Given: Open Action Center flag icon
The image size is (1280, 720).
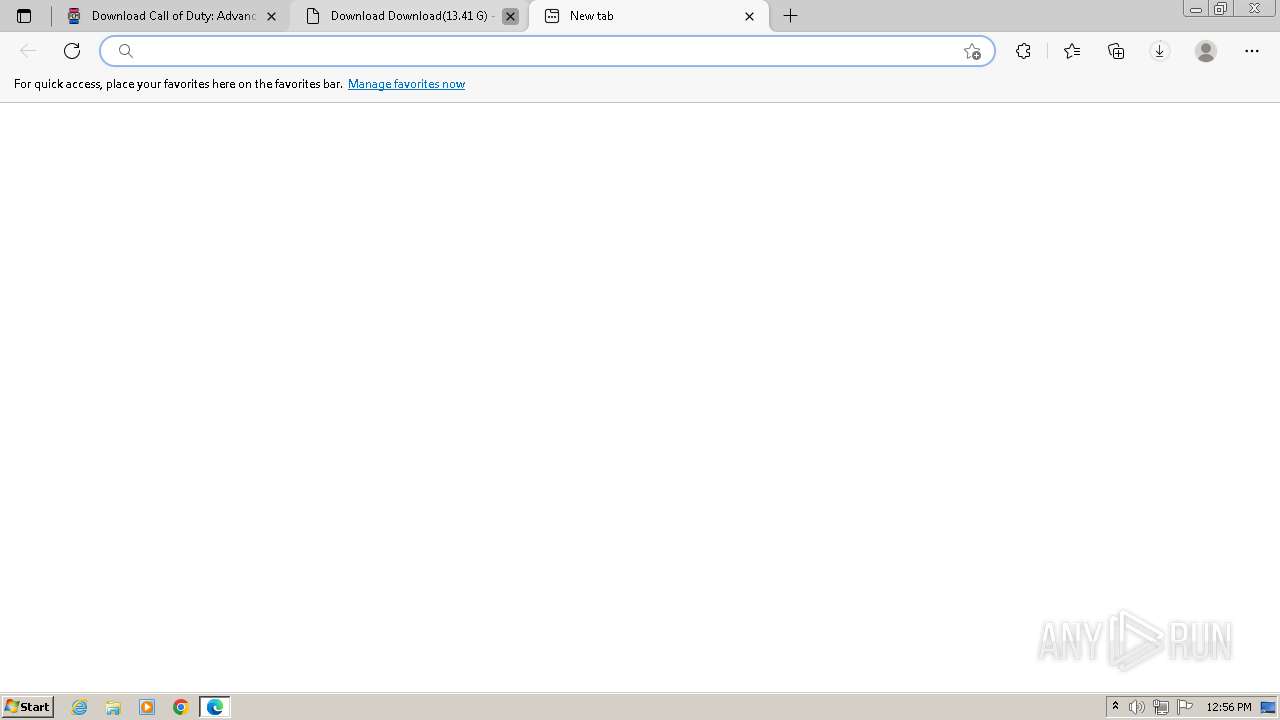Looking at the screenshot, I should pos(1185,707).
